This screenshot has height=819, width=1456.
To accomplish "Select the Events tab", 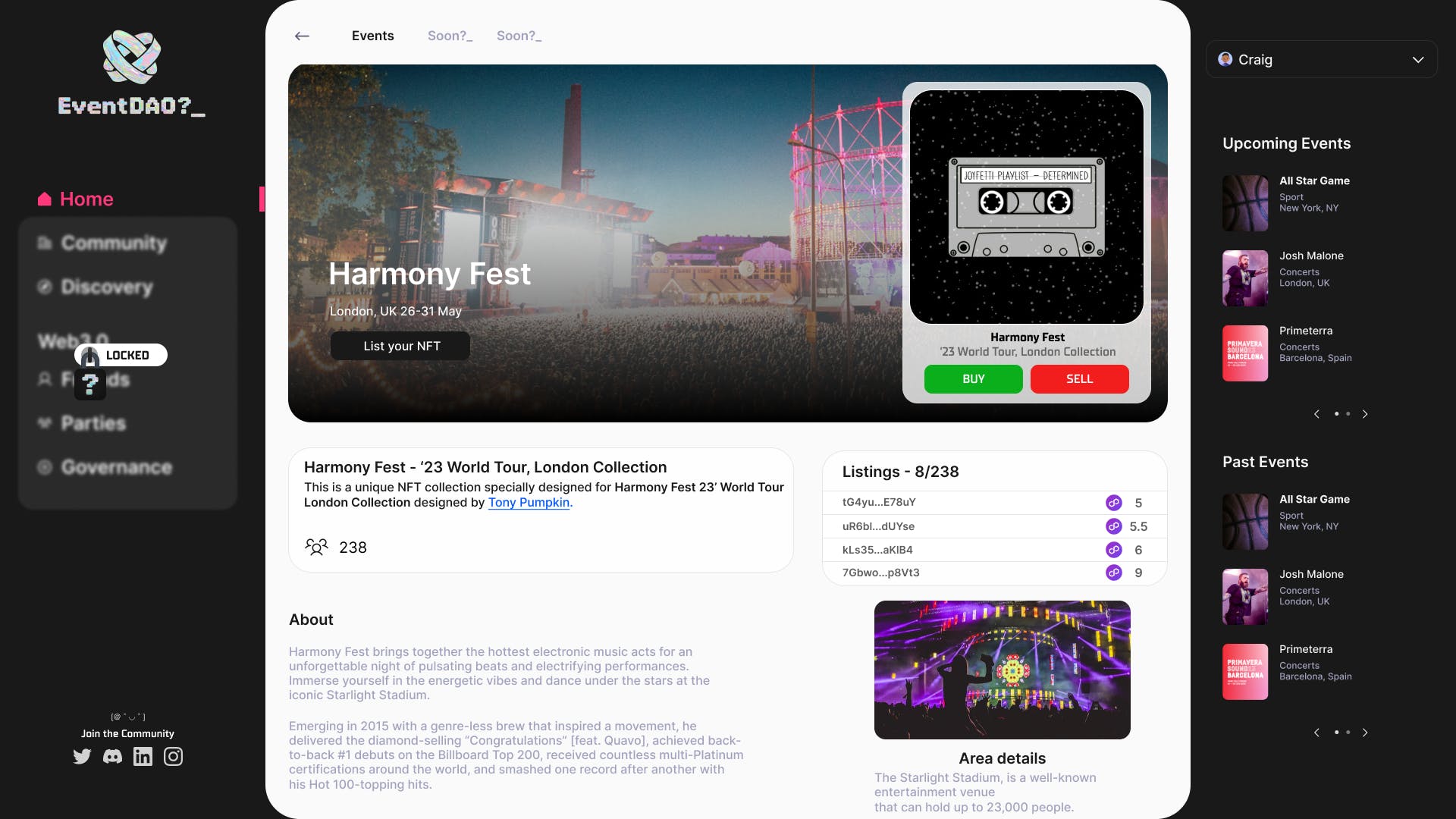I will [x=372, y=35].
